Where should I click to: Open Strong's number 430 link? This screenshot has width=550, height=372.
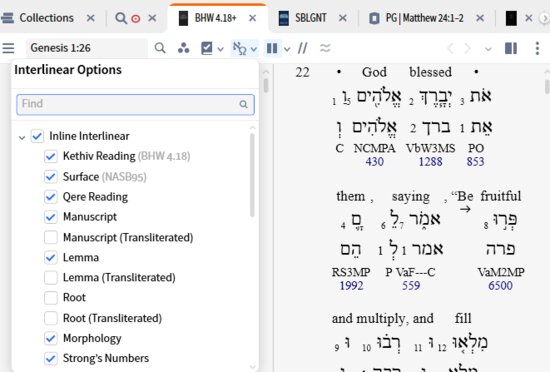375,162
